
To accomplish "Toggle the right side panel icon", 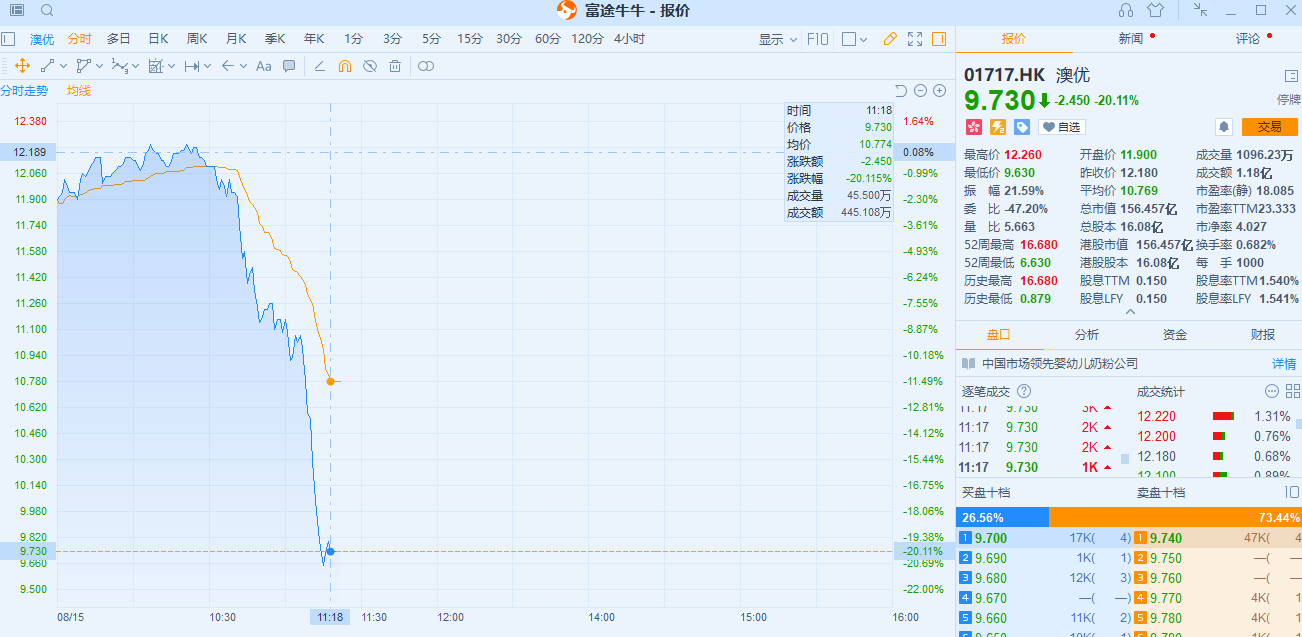I will click(938, 39).
